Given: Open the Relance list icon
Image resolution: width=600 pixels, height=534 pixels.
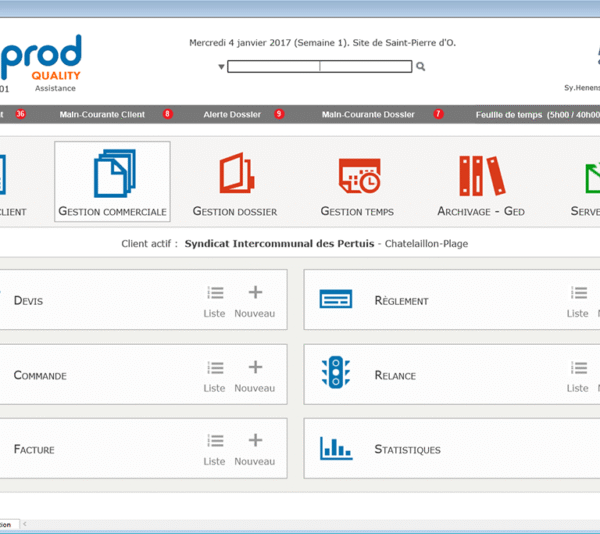Looking at the screenshot, I should (x=579, y=368).
